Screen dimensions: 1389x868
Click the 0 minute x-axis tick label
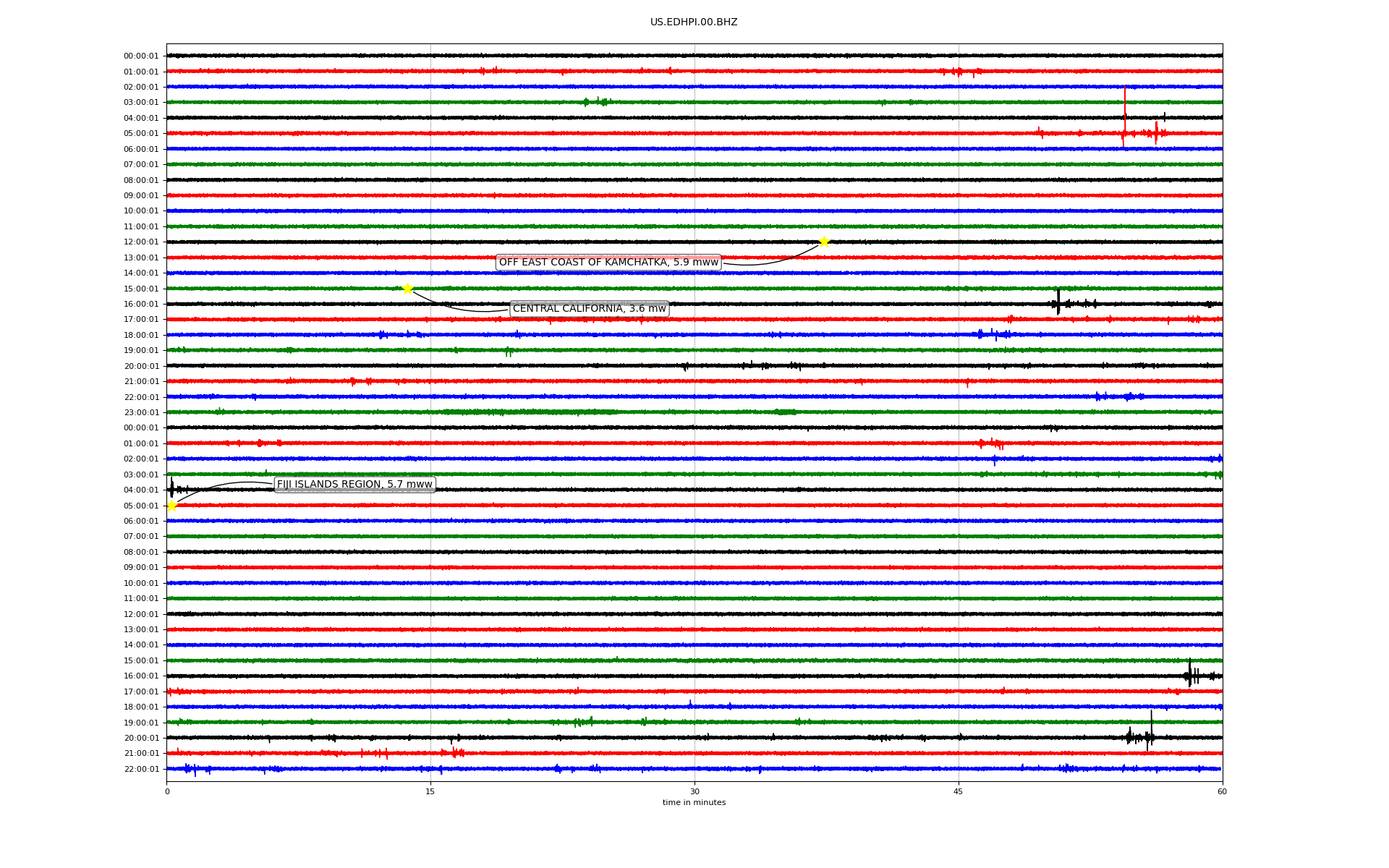[167, 791]
